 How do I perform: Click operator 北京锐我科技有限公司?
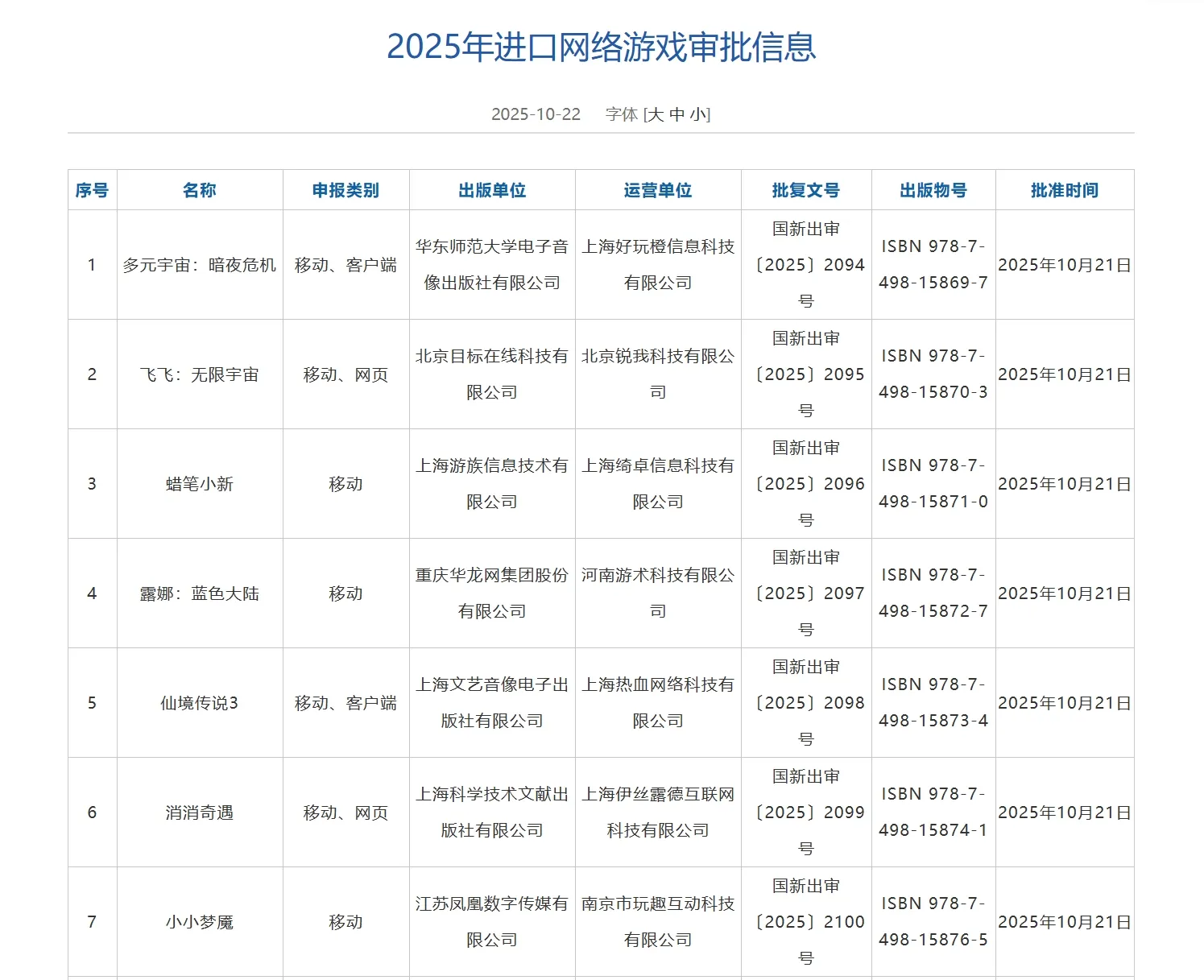658,374
